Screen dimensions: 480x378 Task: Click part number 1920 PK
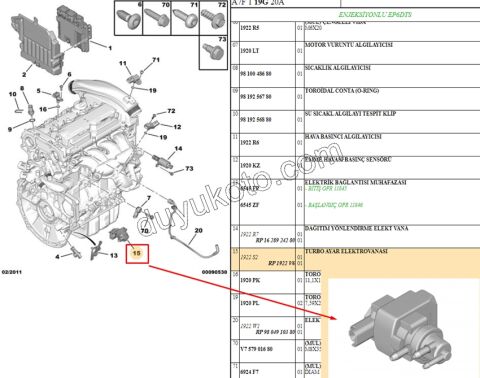[x=250, y=280]
